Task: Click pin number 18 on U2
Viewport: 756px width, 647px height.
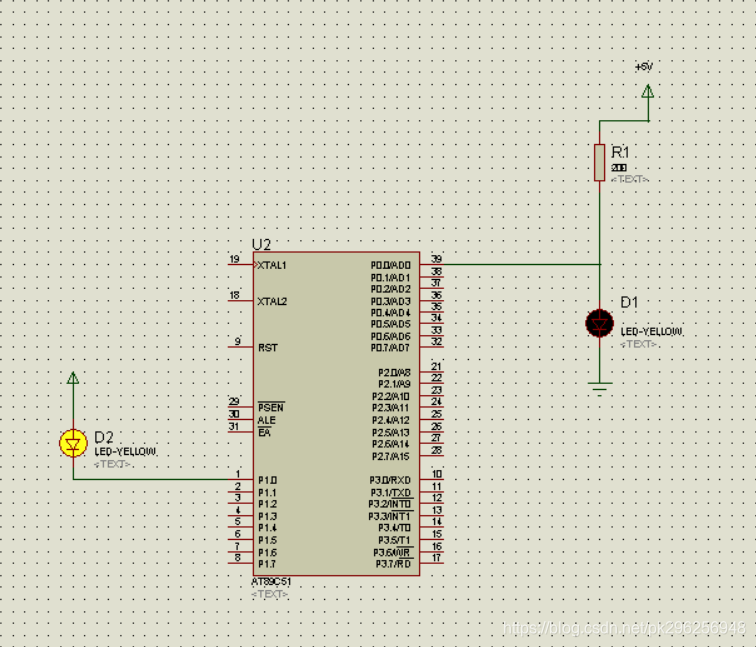Action: tap(234, 296)
